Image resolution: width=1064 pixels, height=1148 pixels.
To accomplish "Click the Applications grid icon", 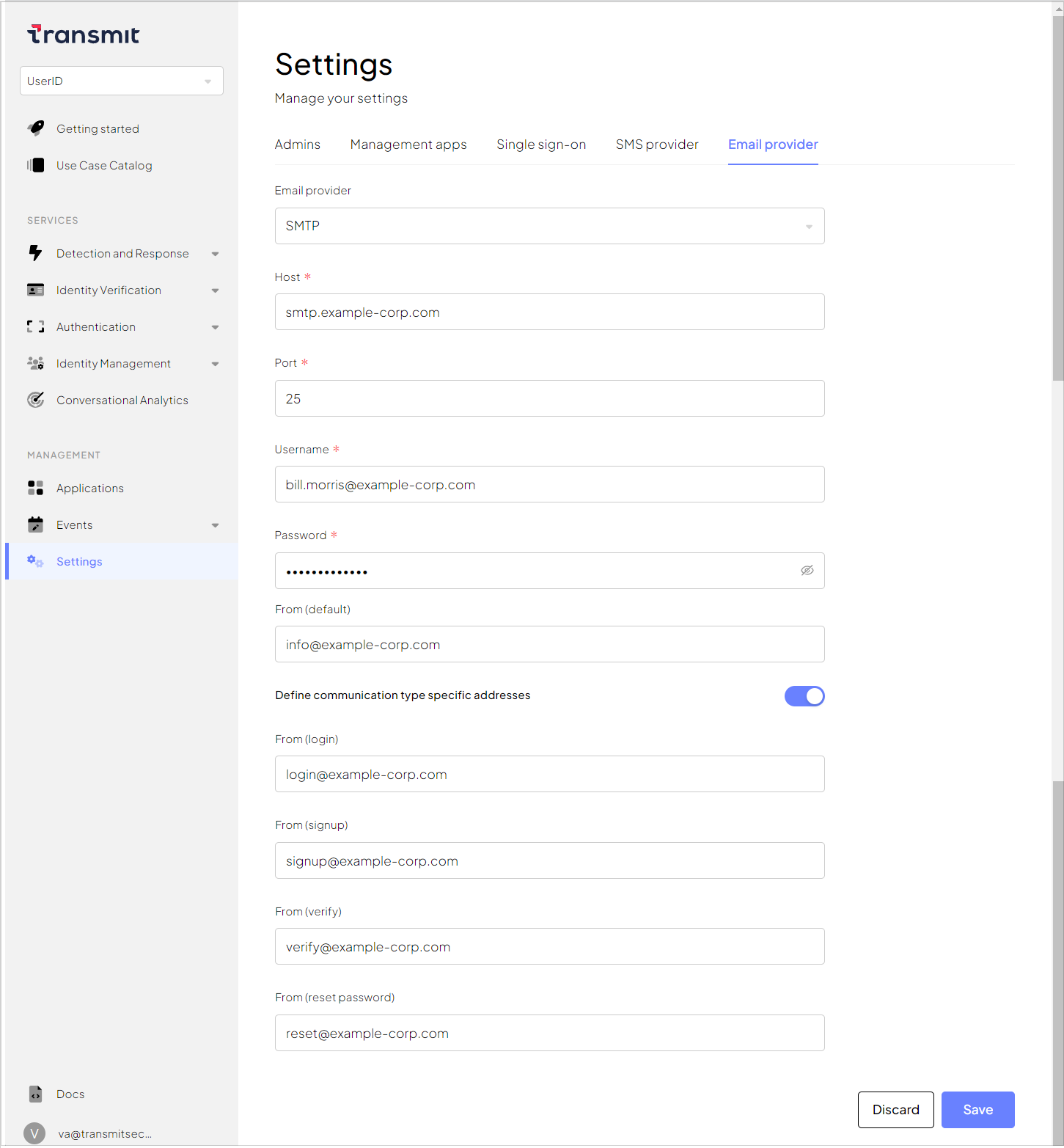I will point(35,488).
